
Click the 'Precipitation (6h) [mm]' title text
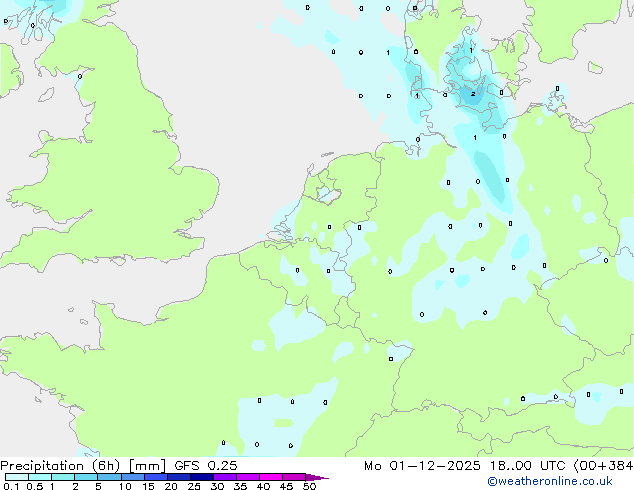click(83, 466)
